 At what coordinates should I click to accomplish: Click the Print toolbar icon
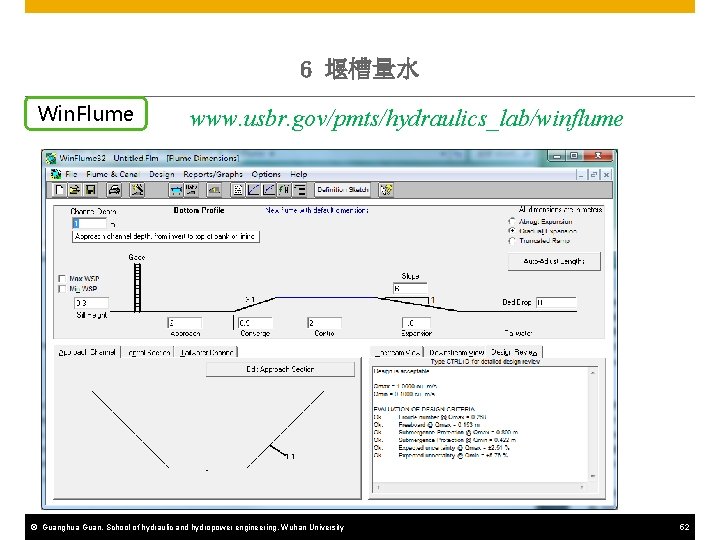[x=114, y=190]
